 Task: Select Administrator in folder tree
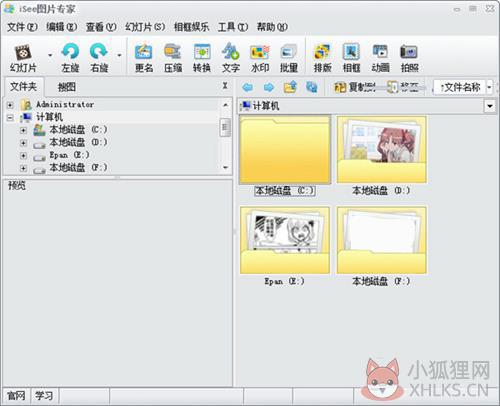(65, 105)
